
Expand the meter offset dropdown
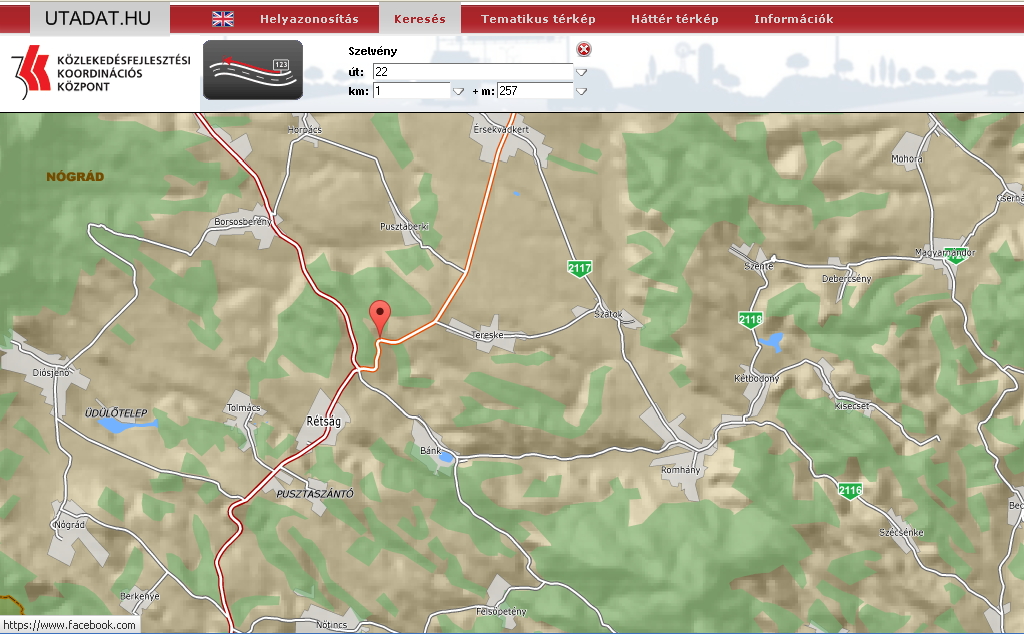click(580, 91)
